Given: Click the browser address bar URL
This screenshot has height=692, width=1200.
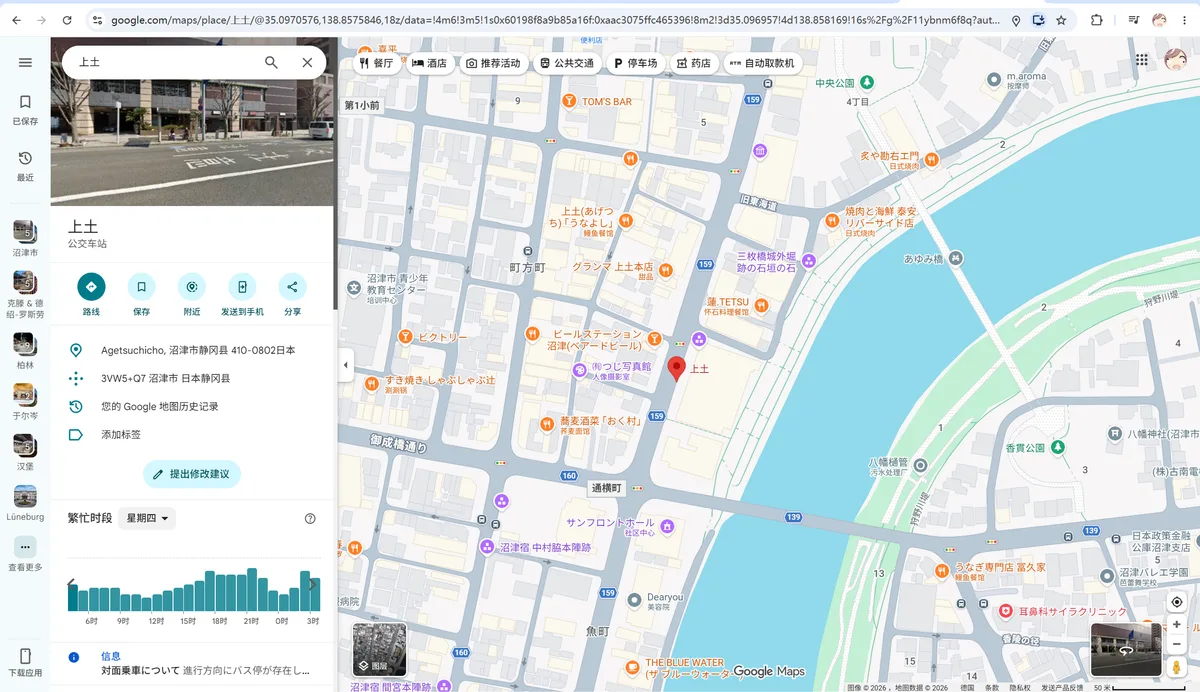Looking at the screenshot, I should tap(555, 20).
